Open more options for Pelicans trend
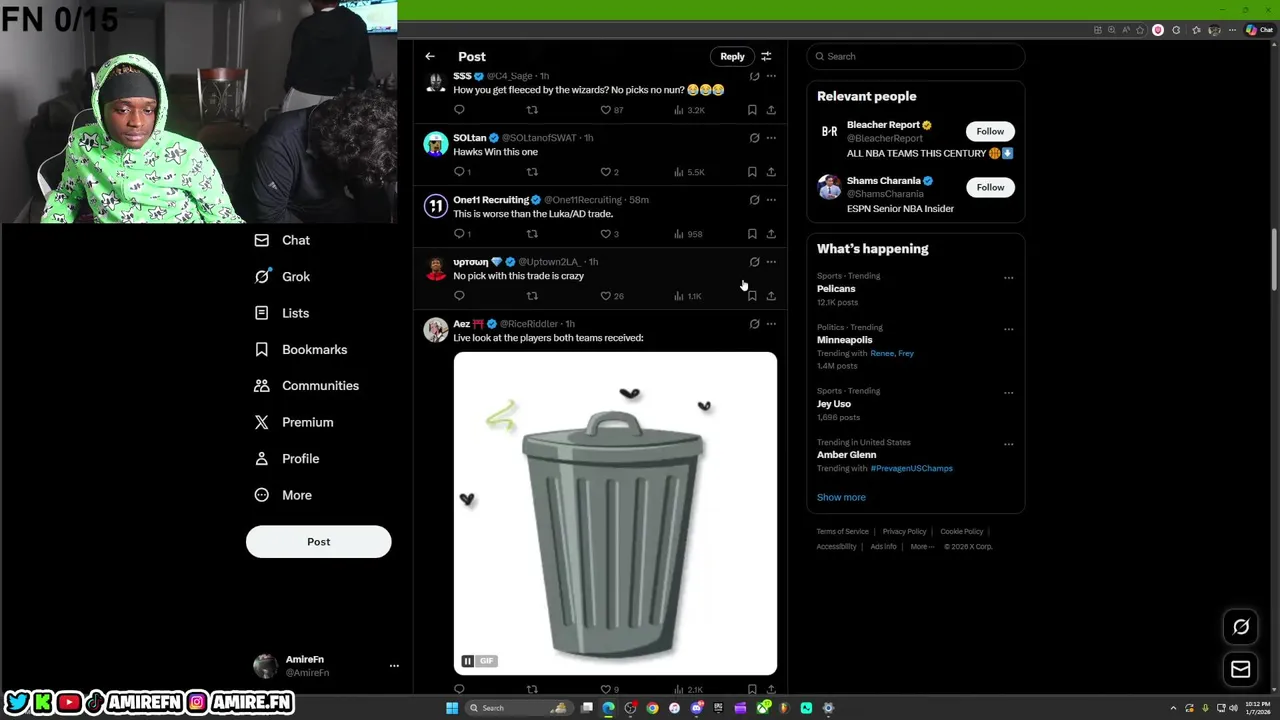The width and height of the screenshot is (1280, 720). click(1008, 278)
